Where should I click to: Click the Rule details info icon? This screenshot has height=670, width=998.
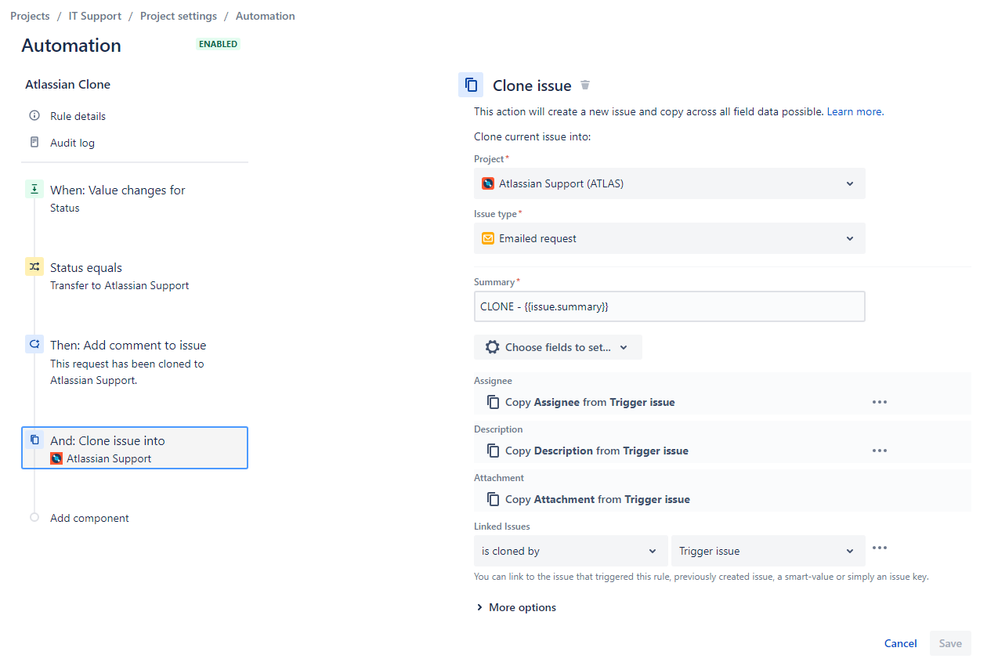34,115
